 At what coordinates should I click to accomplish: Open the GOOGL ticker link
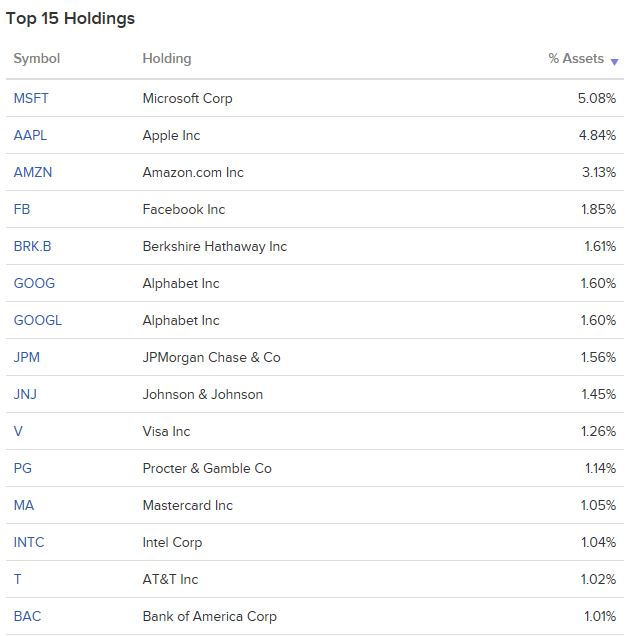pyautogui.click(x=38, y=320)
